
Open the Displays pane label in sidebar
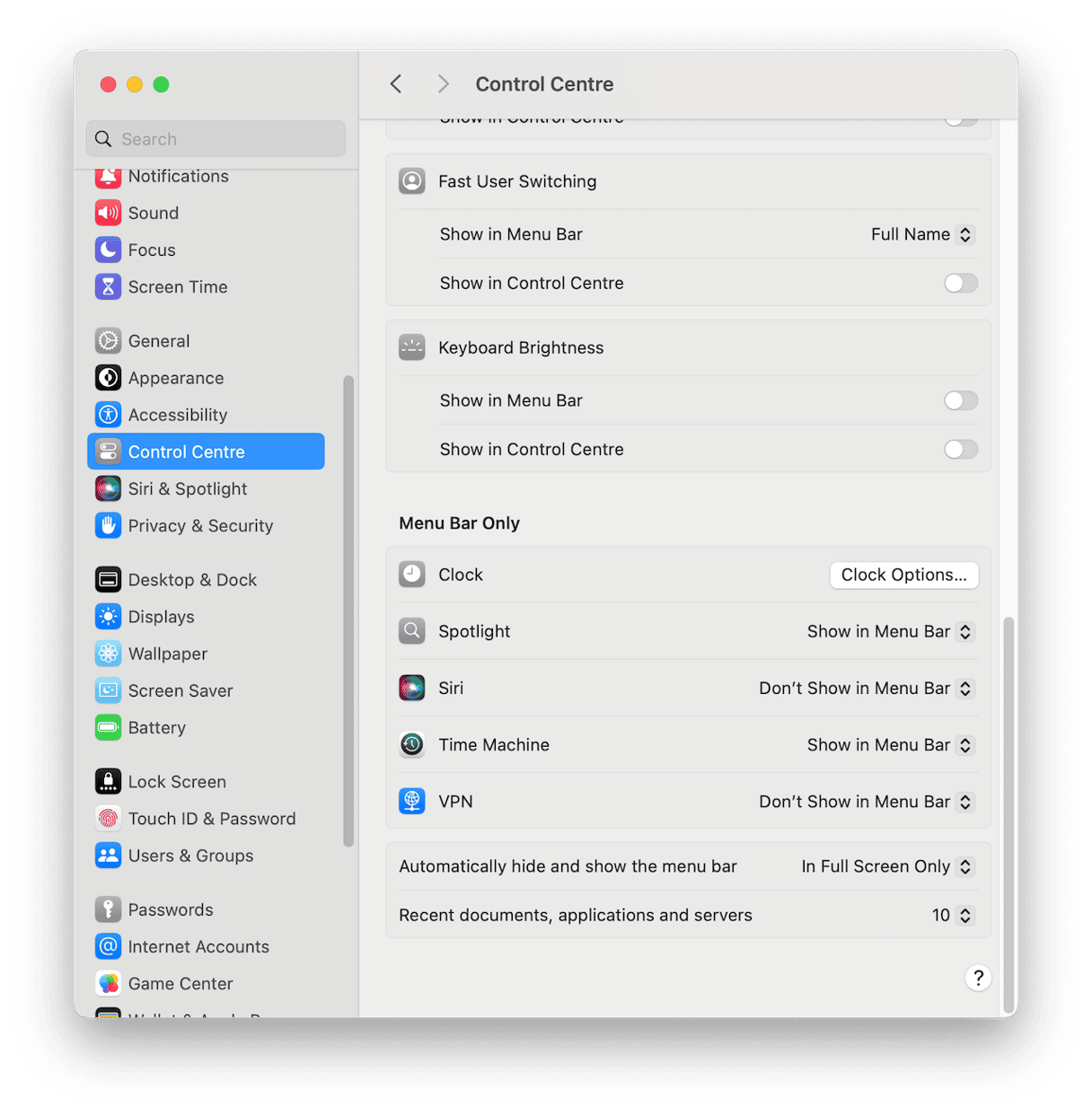pyautogui.click(x=161, y=617)
